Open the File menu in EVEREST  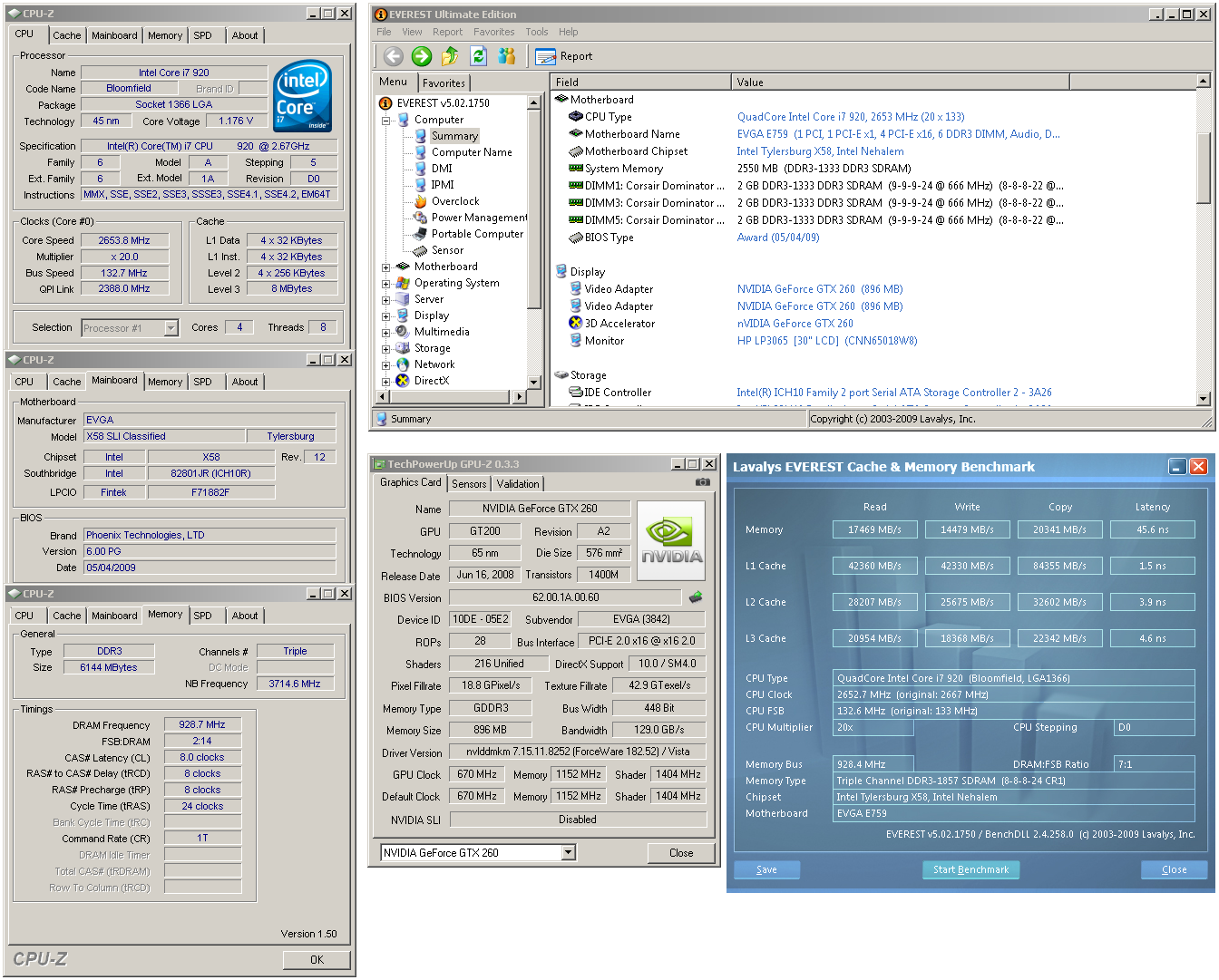click(x=384, y=32)
